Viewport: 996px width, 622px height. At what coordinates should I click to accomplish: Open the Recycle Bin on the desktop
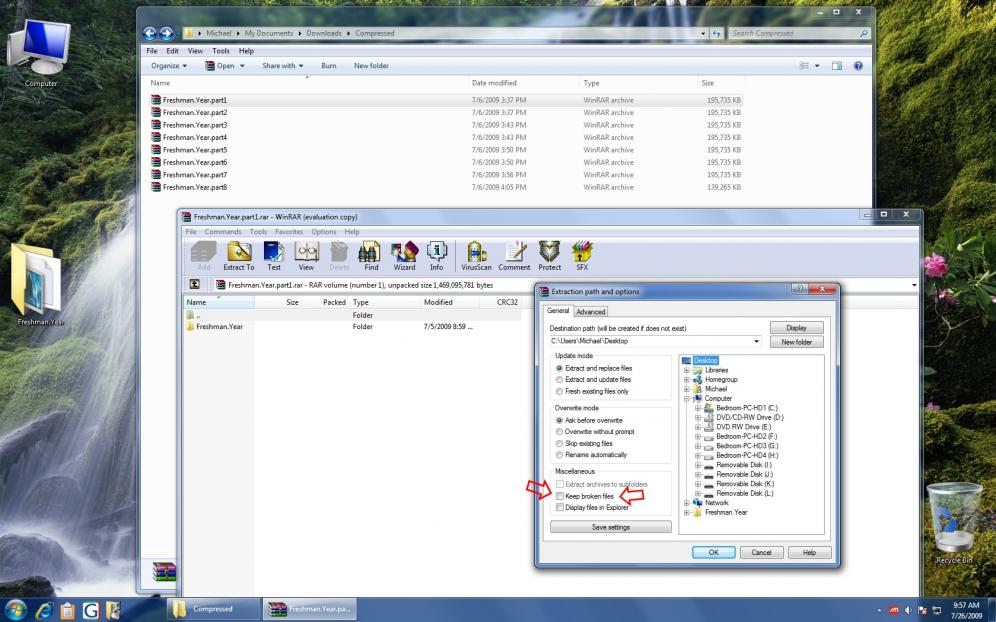(954, 524)
